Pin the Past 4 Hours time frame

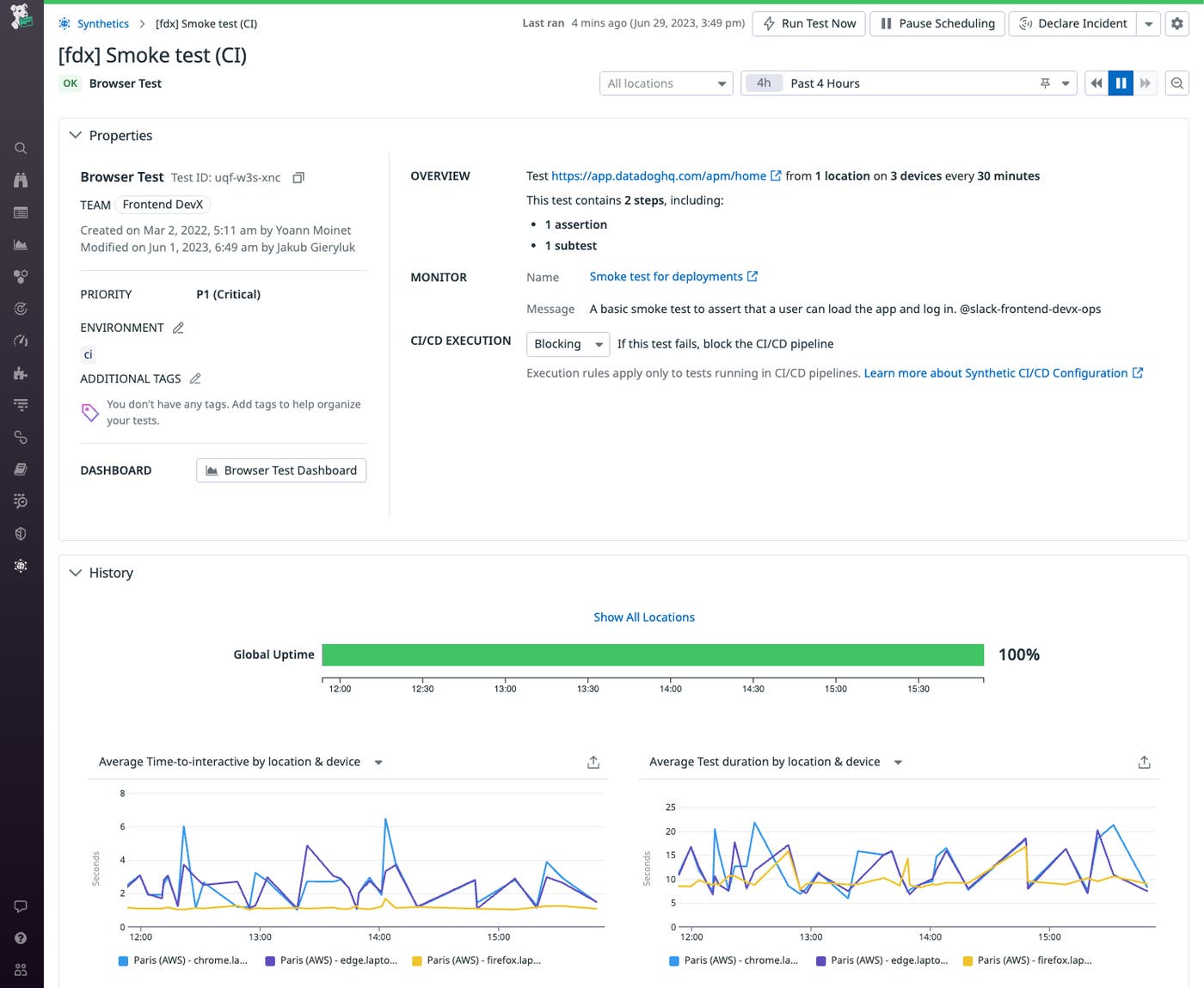click(1044, 83)
